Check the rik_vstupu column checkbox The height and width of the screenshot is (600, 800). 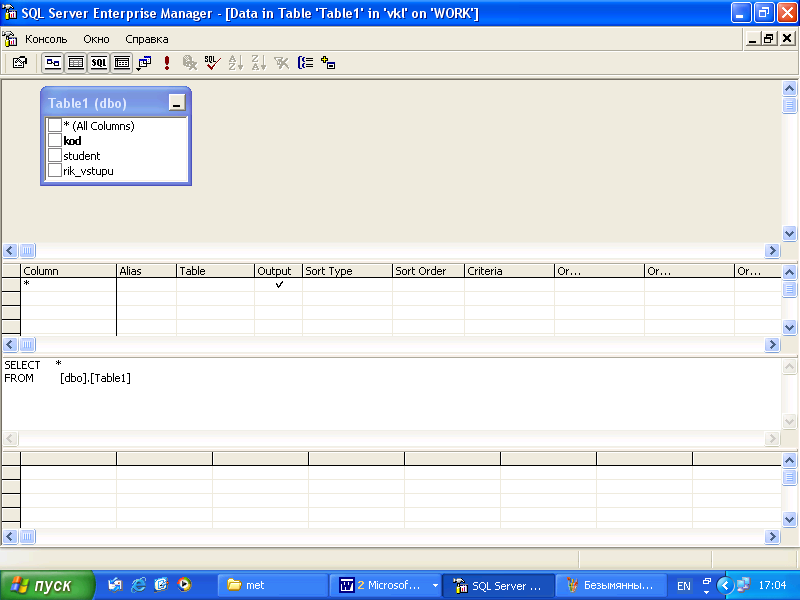[55, 170]
